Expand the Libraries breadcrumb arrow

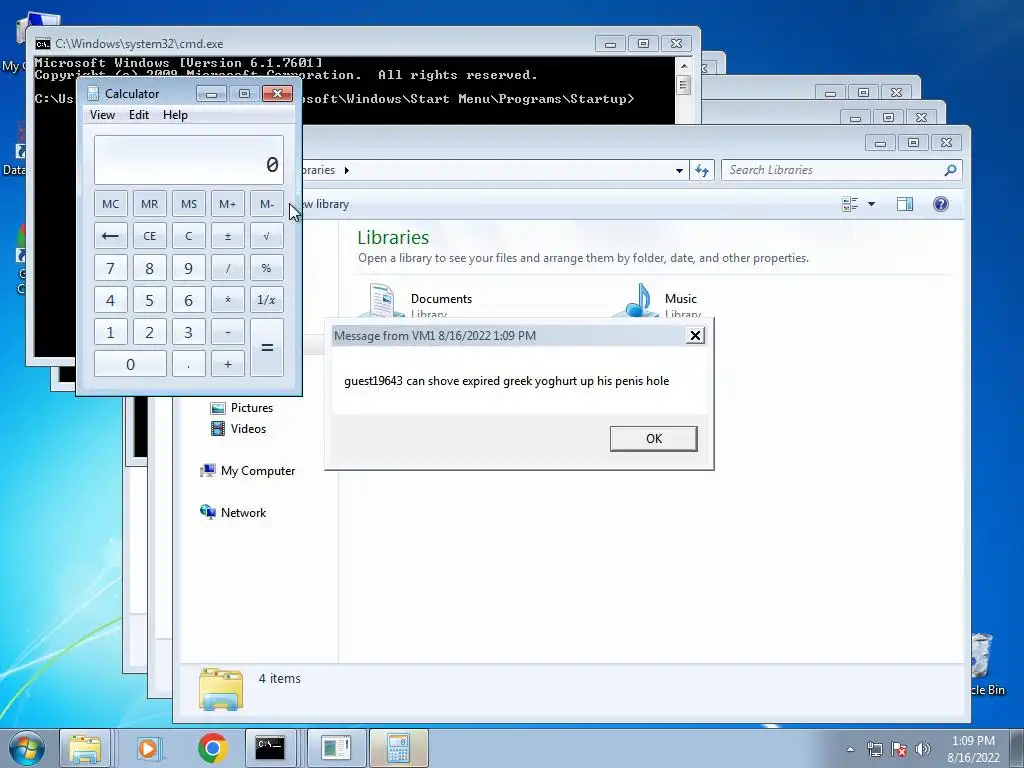click(x=346, y=170)
